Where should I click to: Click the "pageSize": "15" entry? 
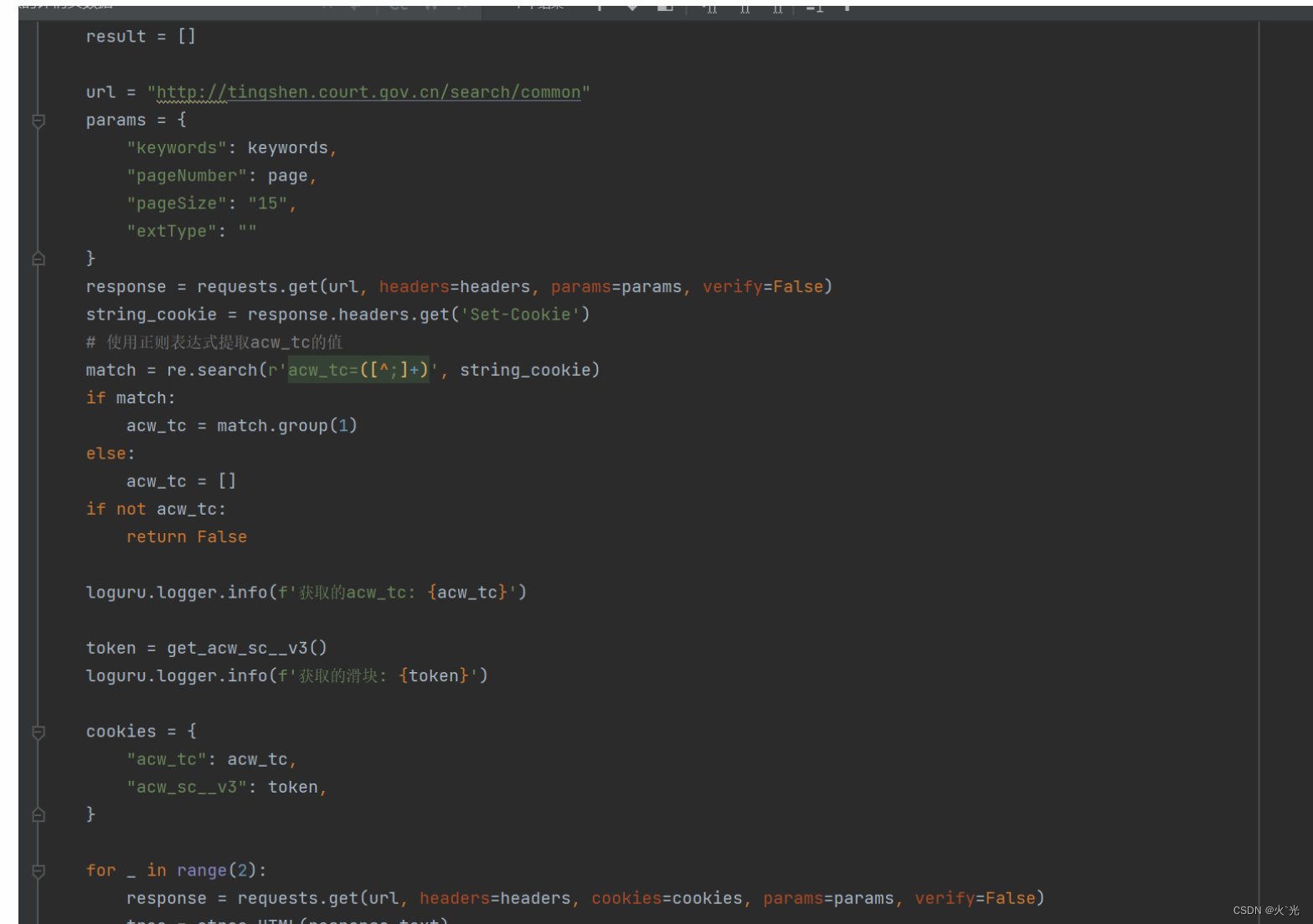point(211,203)
